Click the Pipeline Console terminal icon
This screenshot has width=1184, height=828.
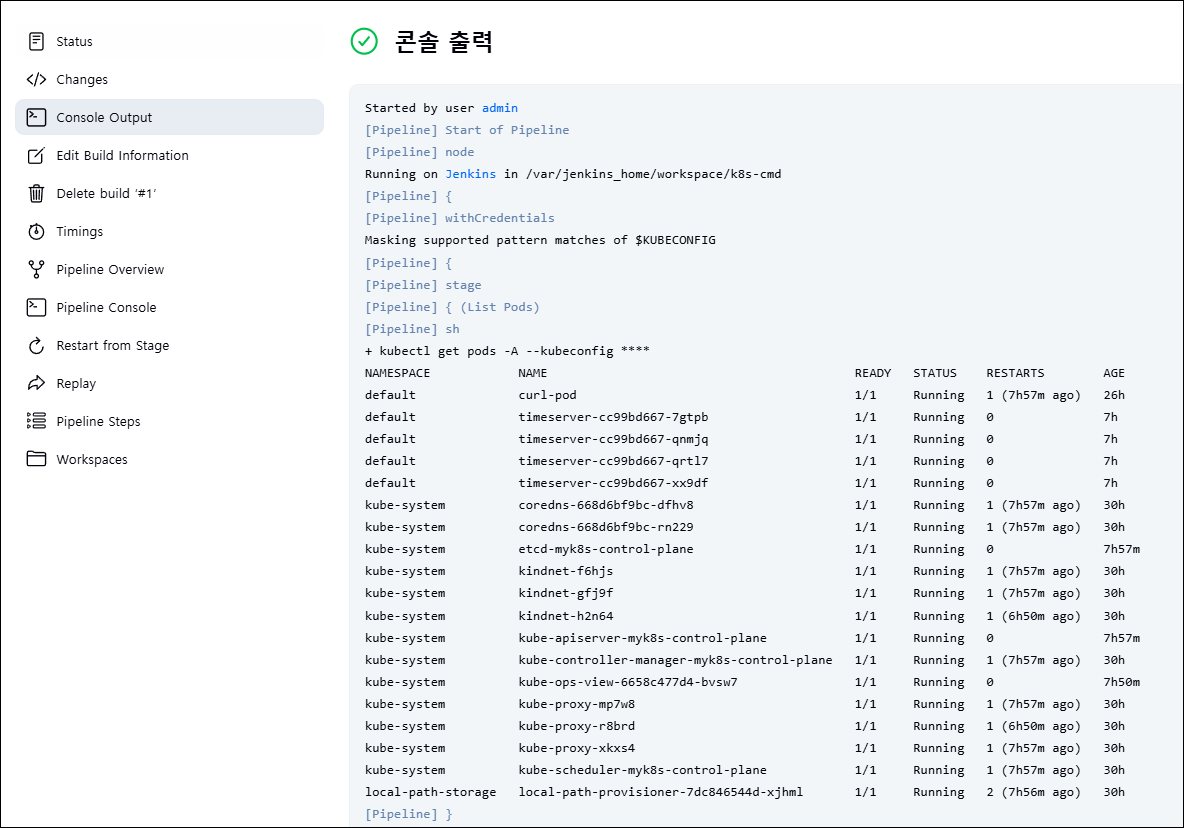36,307
